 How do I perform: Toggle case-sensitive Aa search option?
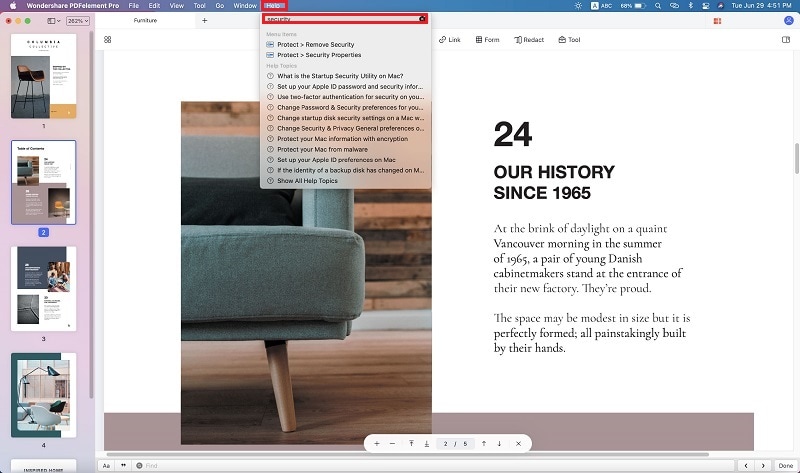(106, 465)
